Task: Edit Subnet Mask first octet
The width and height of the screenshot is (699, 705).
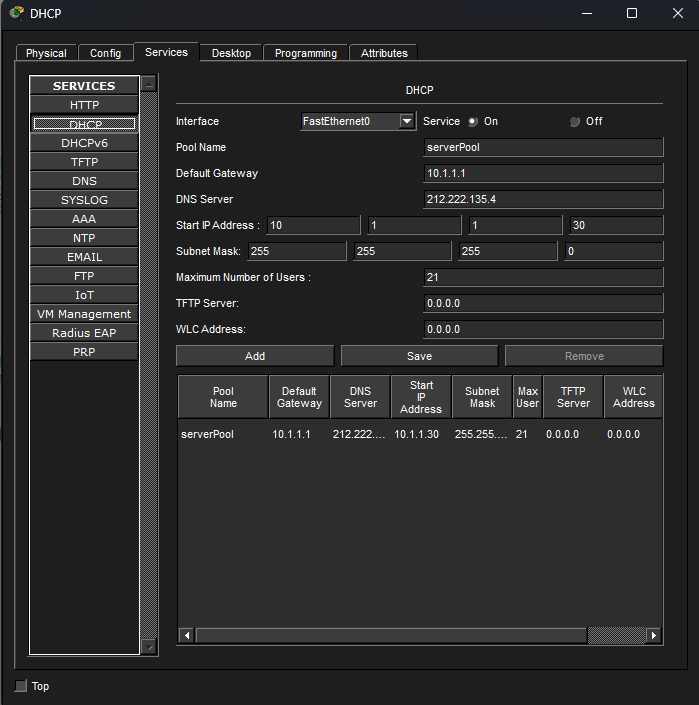Action: pyautogui.click(x=297, y=251)
